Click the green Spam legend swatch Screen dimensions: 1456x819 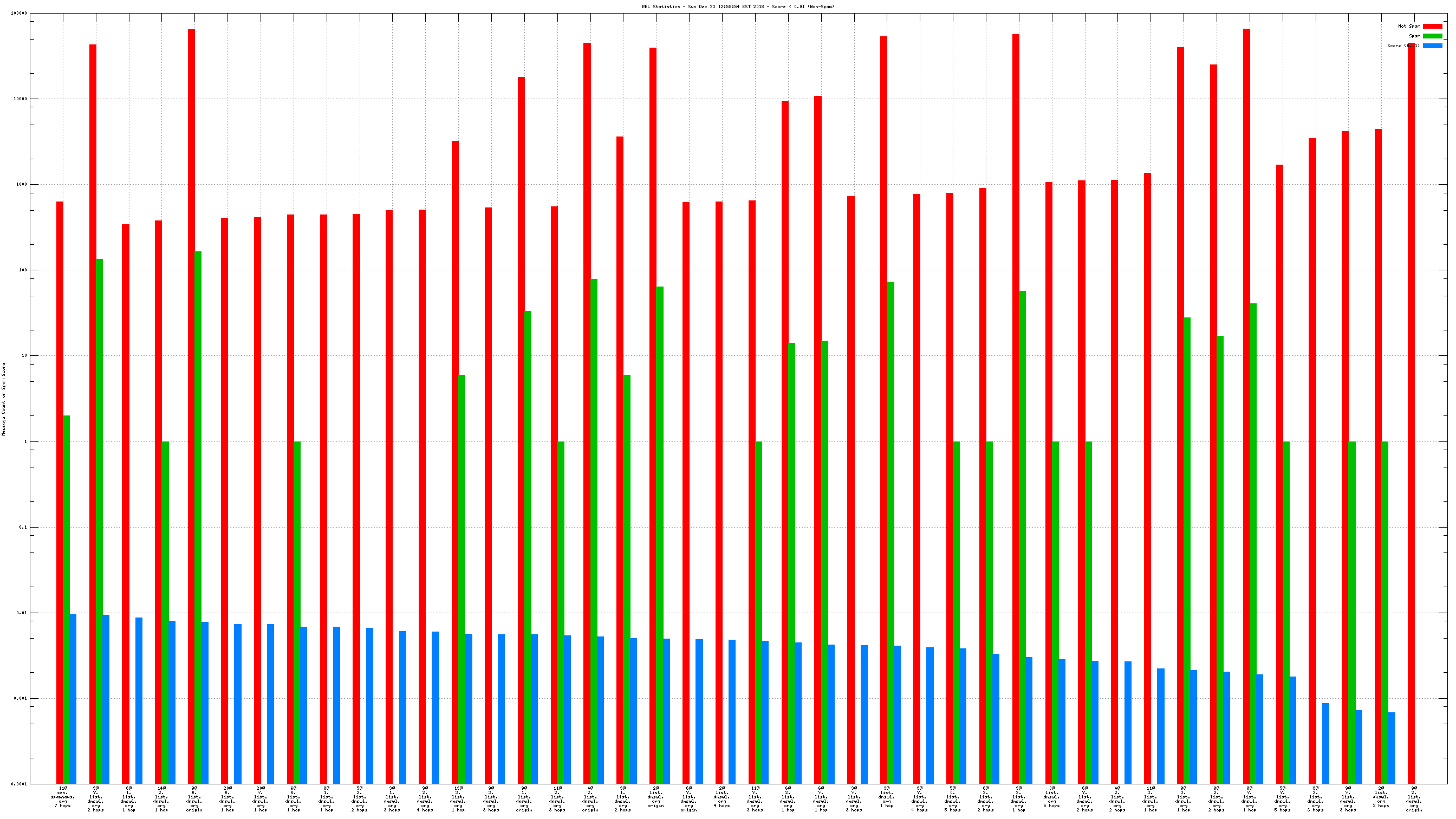point(1432,36)
